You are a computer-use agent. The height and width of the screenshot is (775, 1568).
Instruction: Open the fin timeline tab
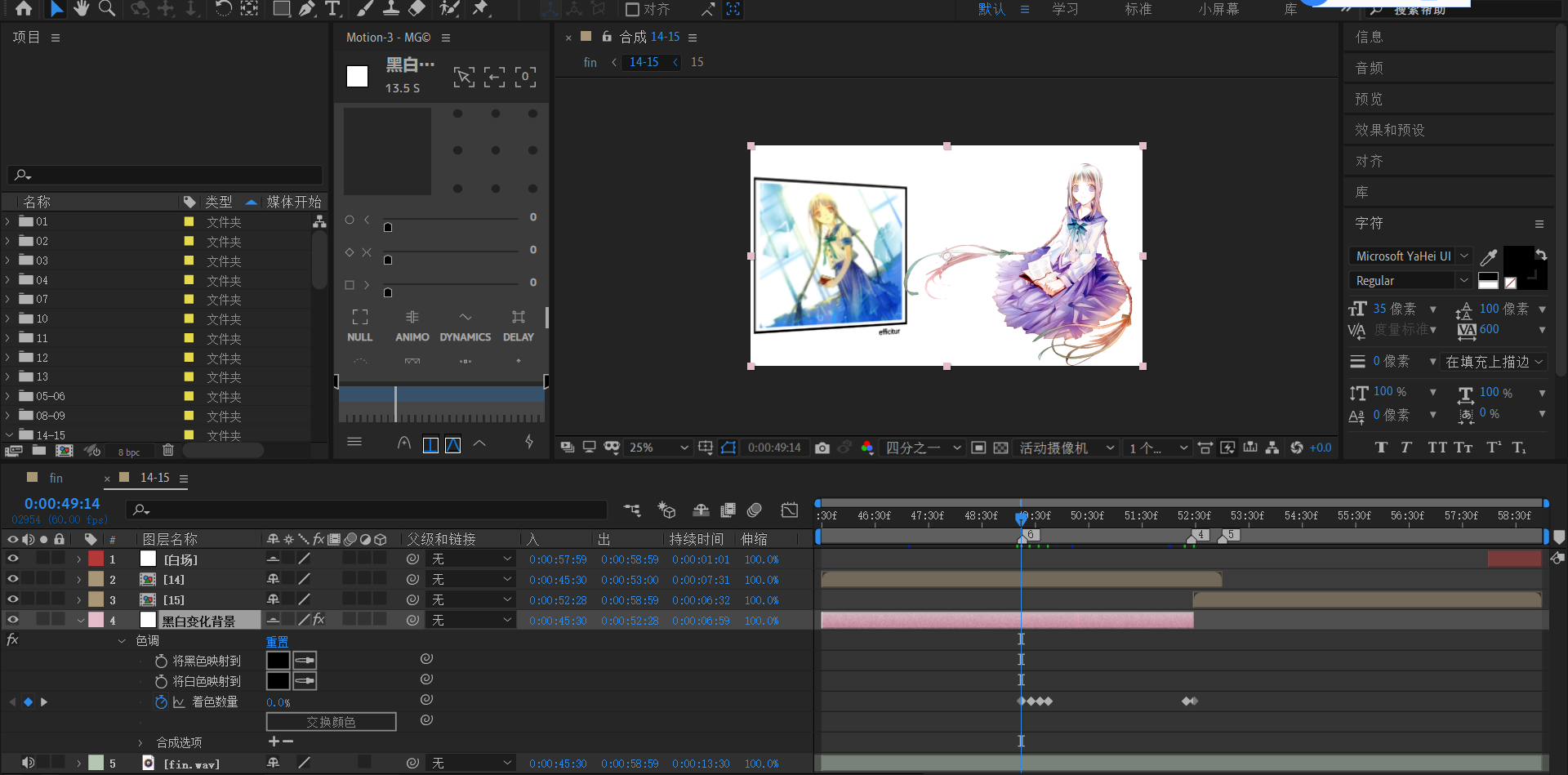56,478
